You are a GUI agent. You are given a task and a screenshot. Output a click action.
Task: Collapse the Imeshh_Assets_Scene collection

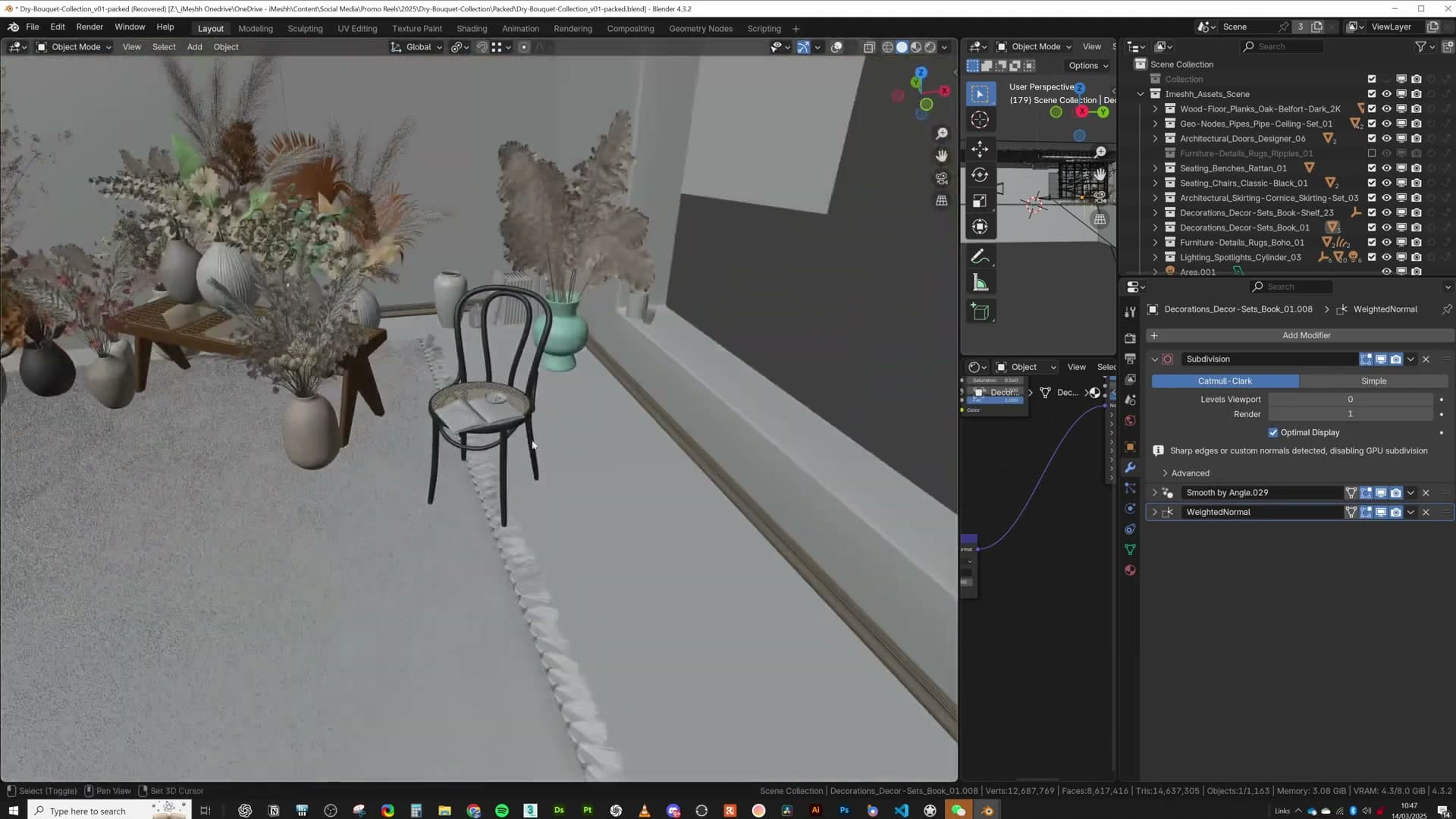(1141, 94)
